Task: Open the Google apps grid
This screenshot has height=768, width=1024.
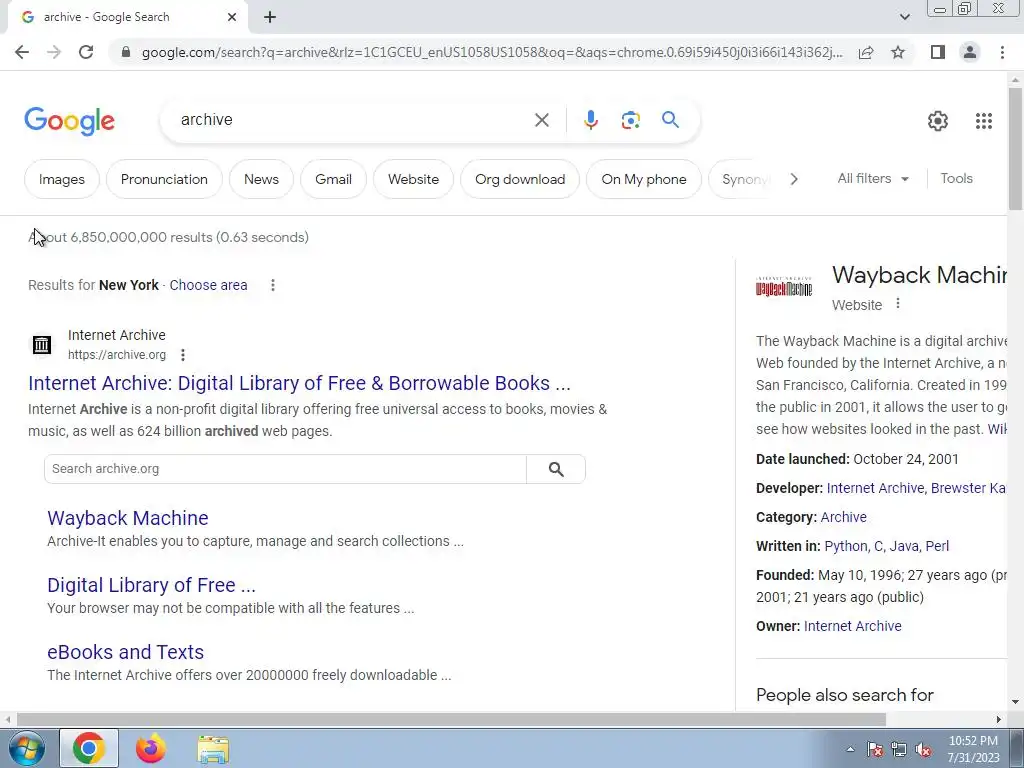Action: click(984, 121)
